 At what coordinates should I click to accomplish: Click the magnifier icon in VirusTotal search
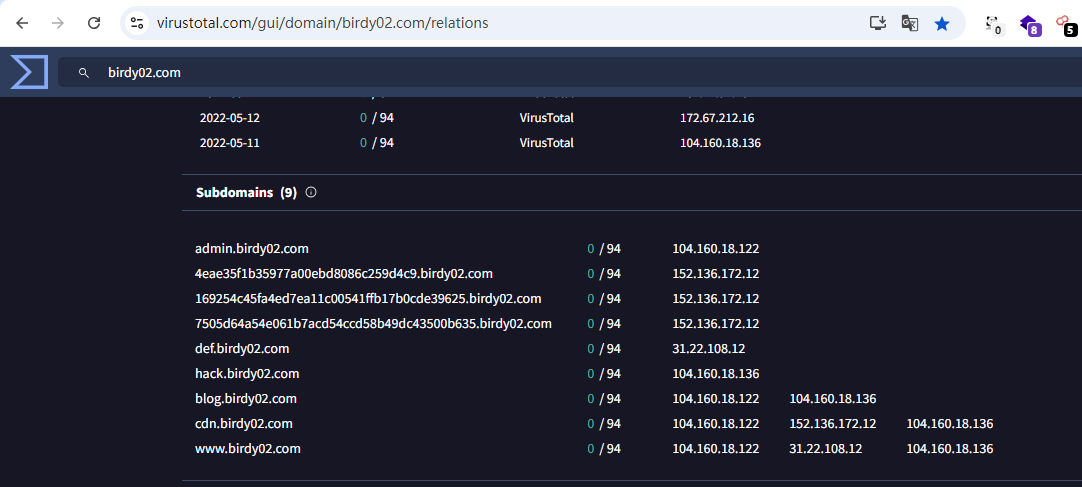tap(84, 73)
